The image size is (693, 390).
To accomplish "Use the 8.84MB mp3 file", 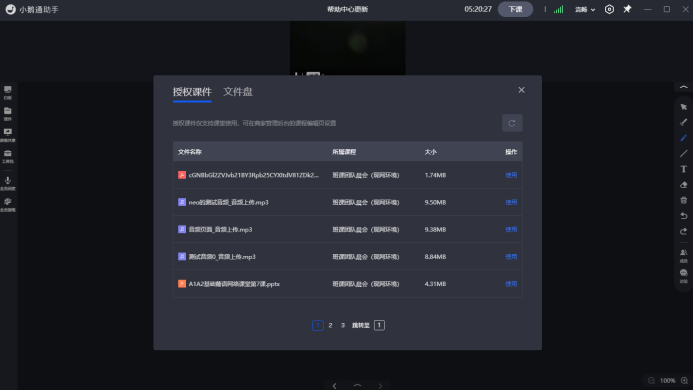I will (511, 256).
